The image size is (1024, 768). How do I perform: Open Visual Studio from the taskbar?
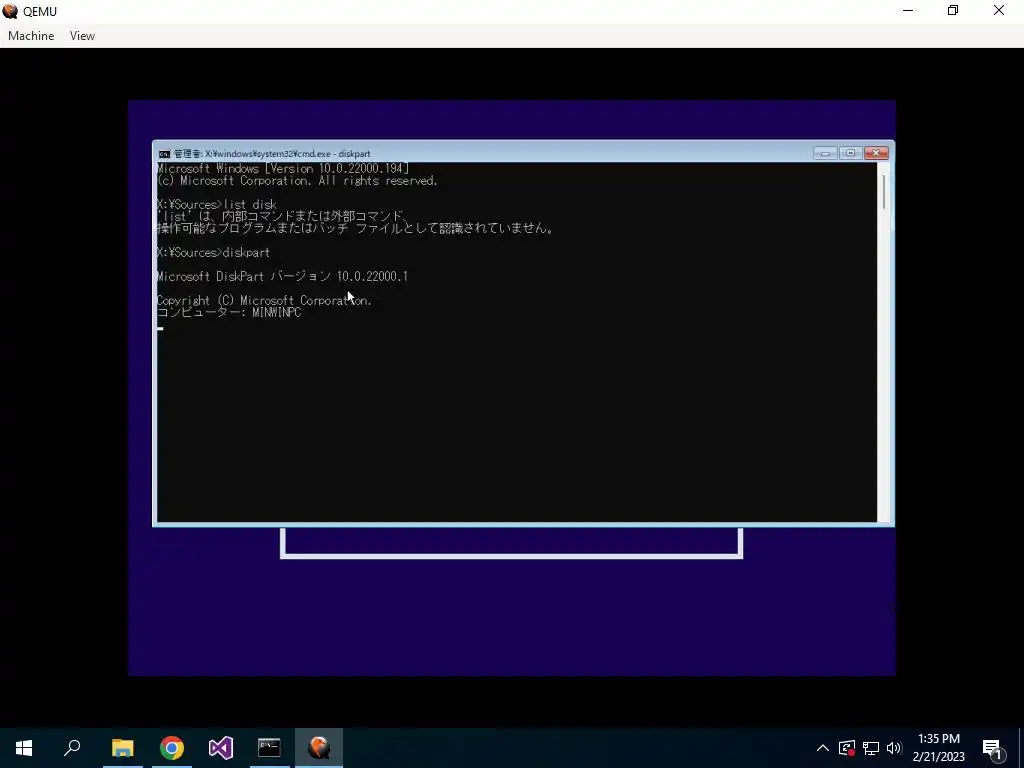221,748
